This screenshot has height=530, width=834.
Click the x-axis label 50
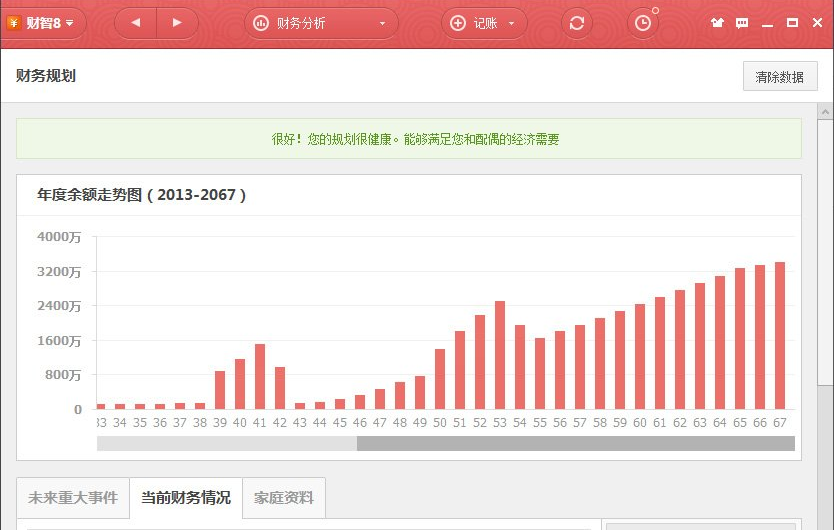[x=440, y=423]
